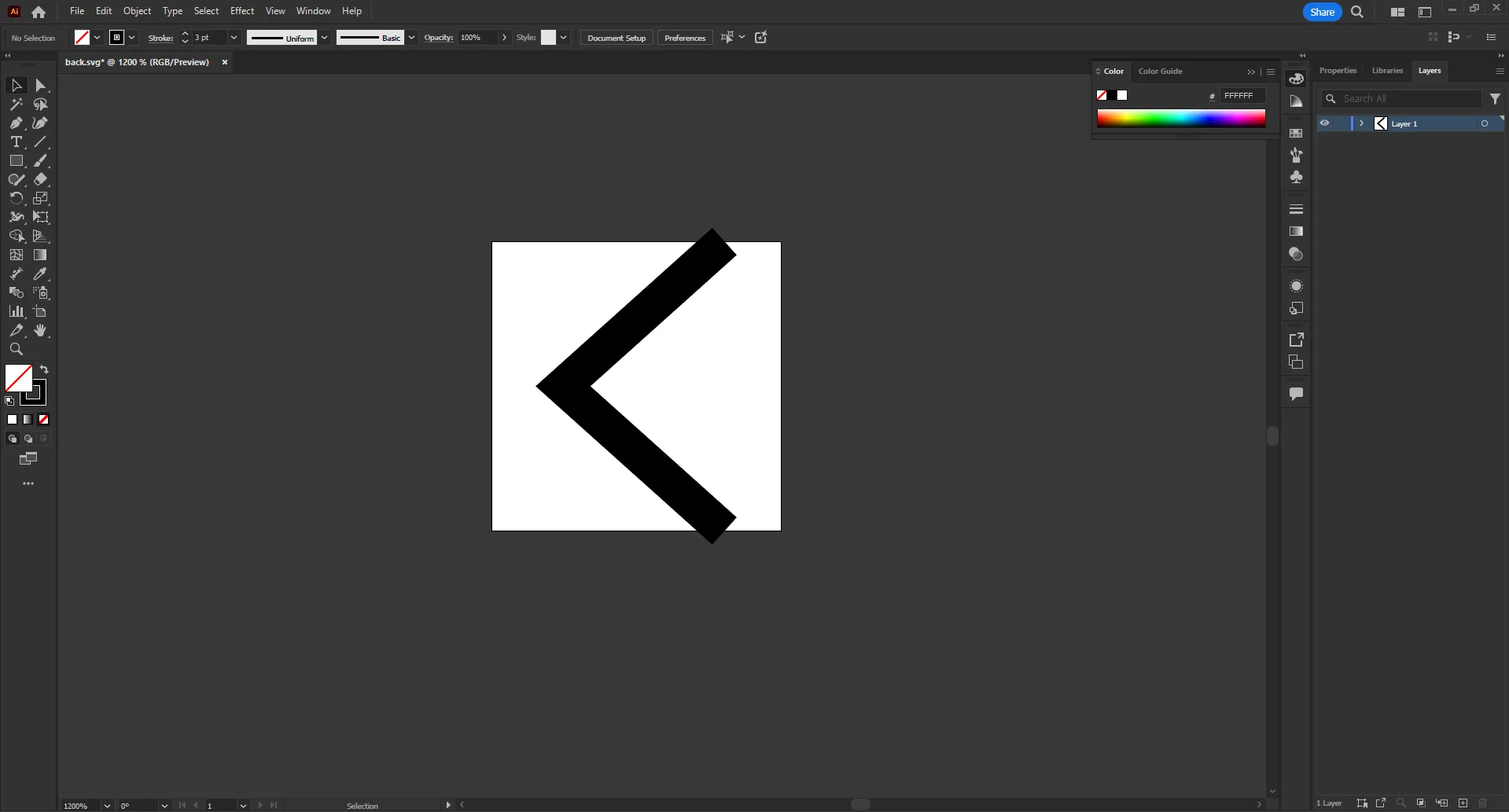Screen dimensions: 1509x812
Task: Choose the Eyedropper tool
Action: point(40,274)
